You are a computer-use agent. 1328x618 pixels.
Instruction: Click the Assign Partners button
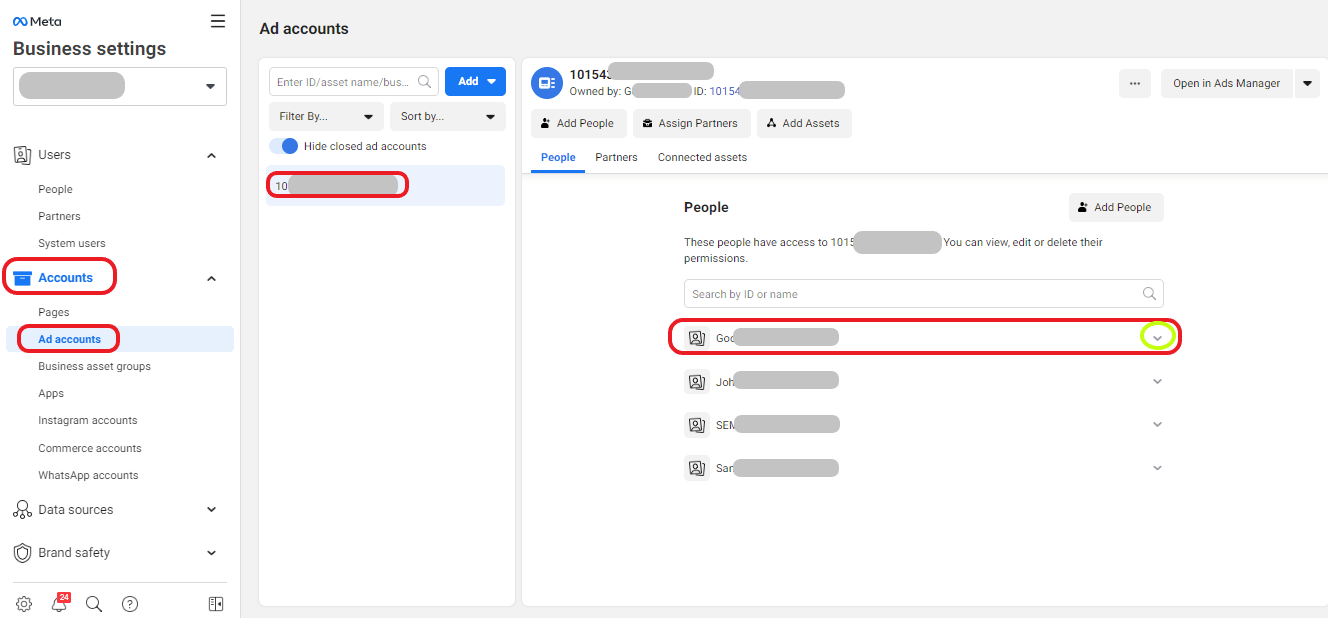pos(692,124)
